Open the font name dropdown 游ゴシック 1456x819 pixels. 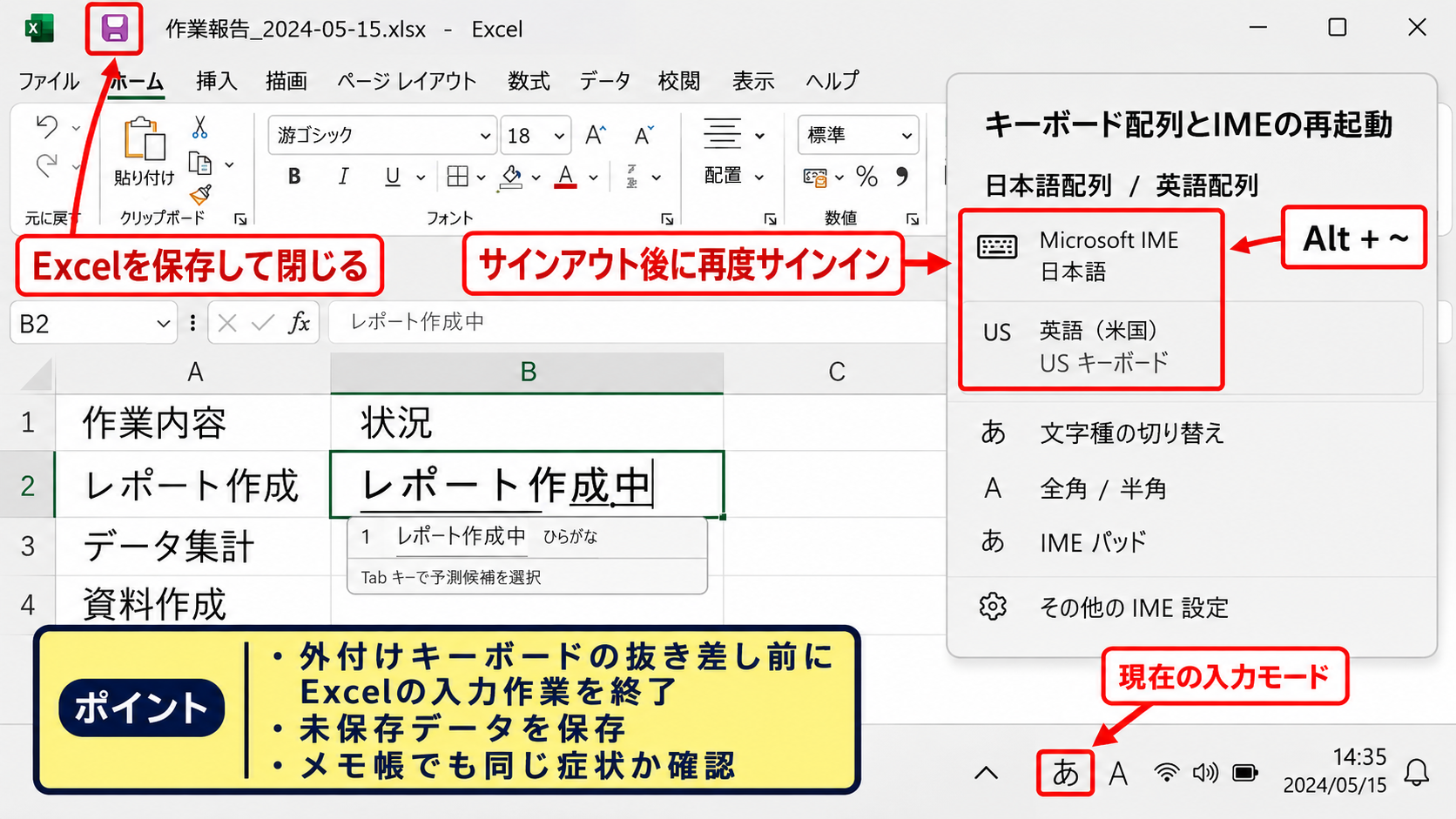click(485, 136)
